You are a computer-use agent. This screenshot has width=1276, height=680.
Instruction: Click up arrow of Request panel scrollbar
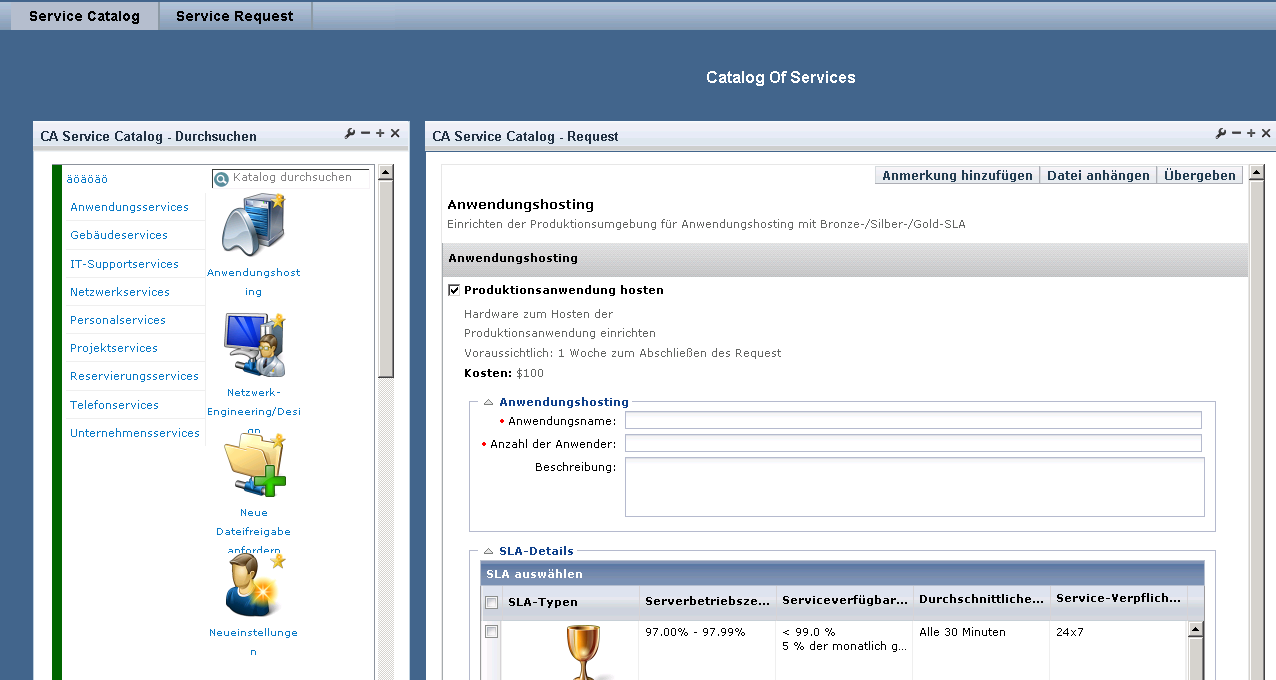(1257, 172)
